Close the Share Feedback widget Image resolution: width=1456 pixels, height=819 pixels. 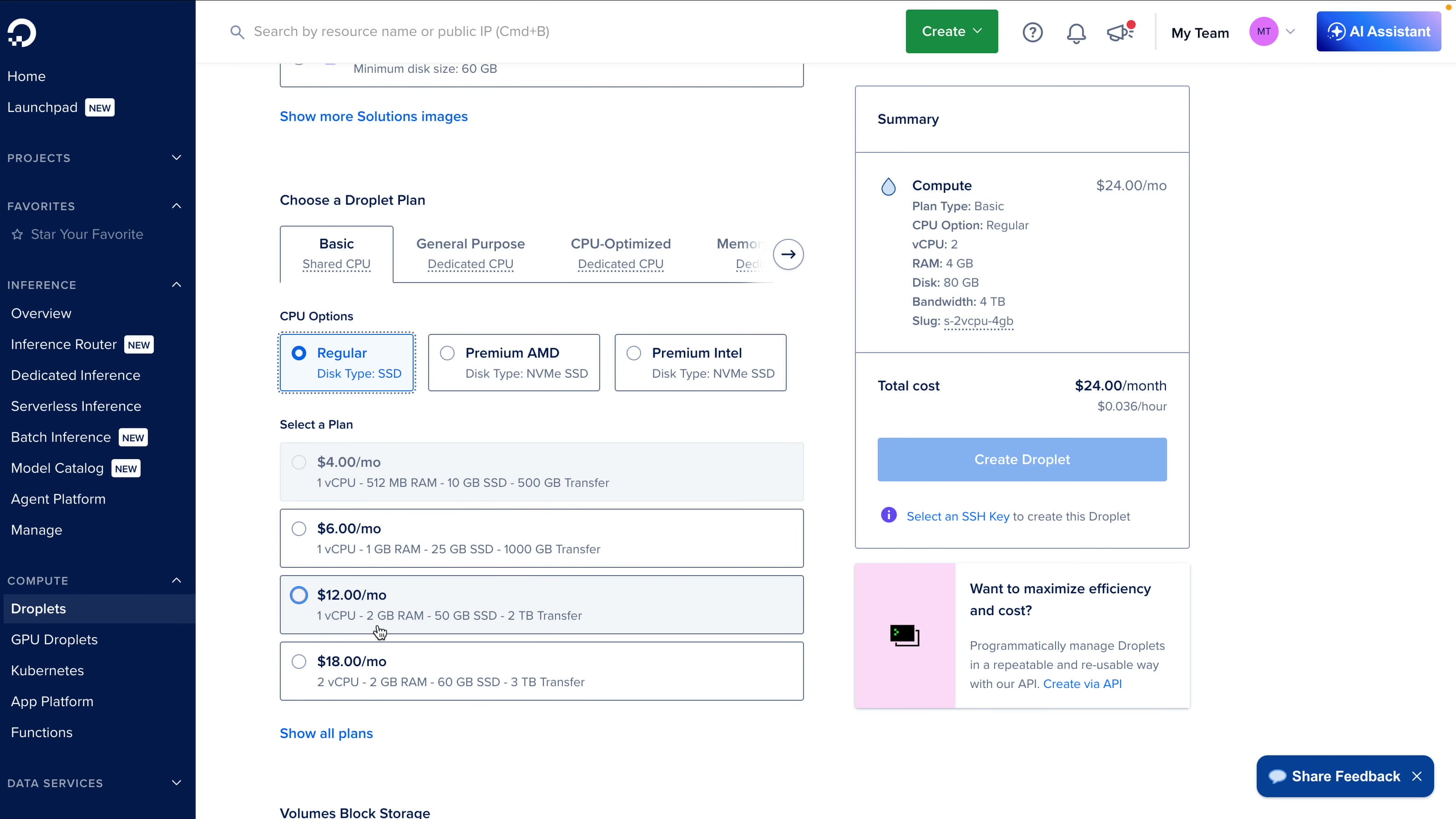click(x=1417, y=776)
